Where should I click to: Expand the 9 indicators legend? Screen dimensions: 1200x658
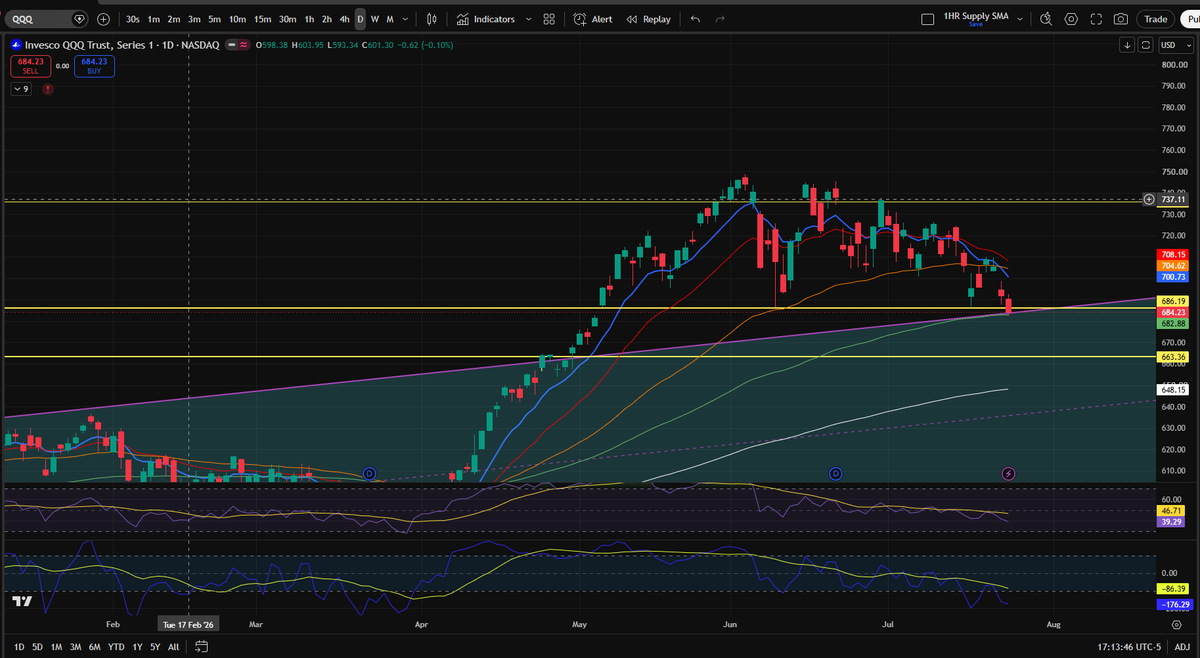pos(21,89)
